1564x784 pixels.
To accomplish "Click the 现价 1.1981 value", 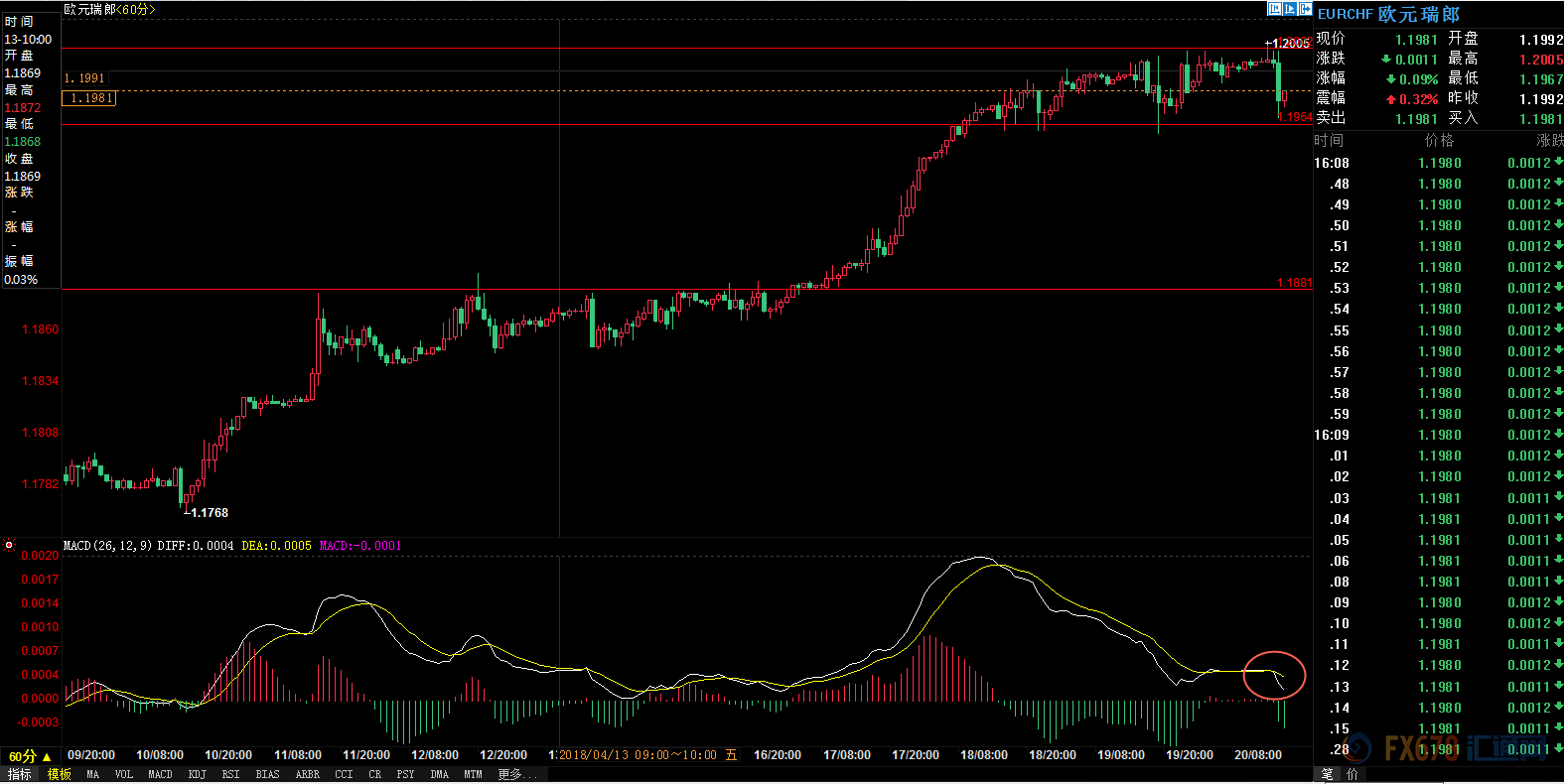I will [x=1416, y=40].
